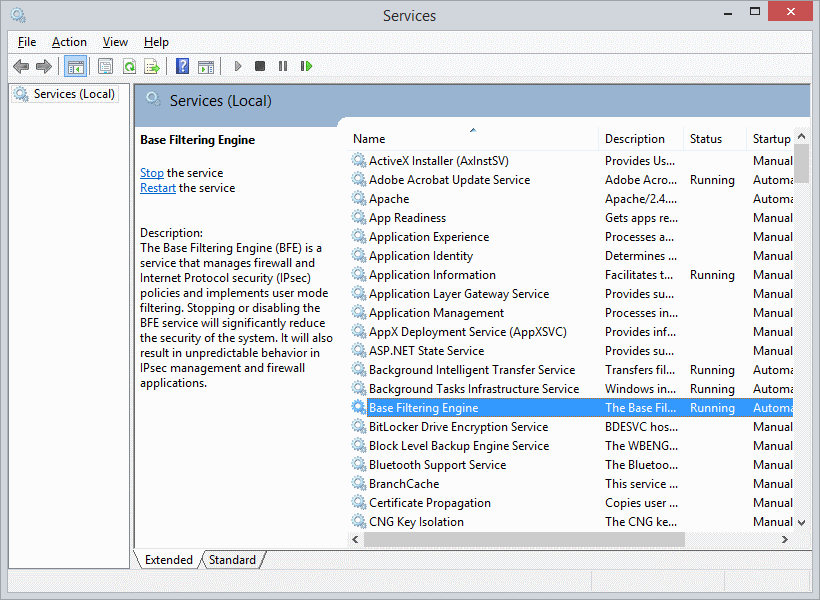Click the Start Service play icon
The width and height of the screenshot is (820, 600).
(238, 66)
